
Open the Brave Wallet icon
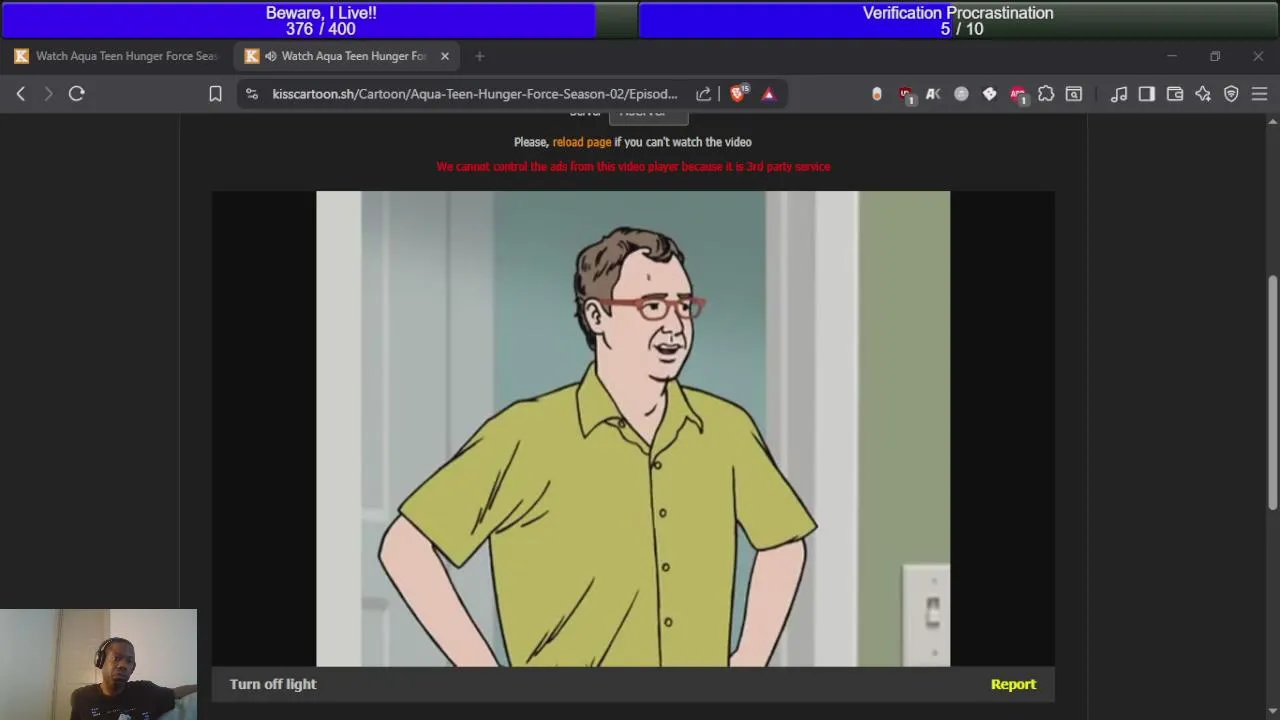pyautogui.click(x=1175, y=94)
